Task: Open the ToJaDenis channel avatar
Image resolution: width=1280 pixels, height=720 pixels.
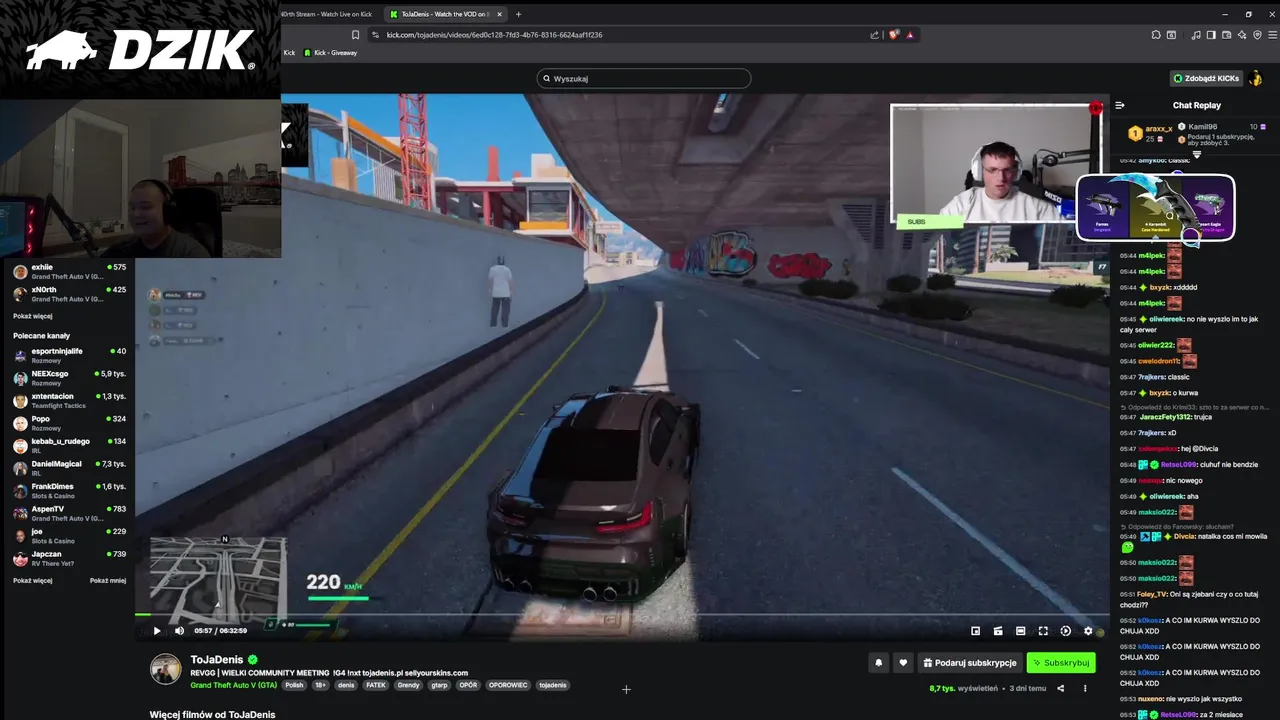Action: coord(166,669)
